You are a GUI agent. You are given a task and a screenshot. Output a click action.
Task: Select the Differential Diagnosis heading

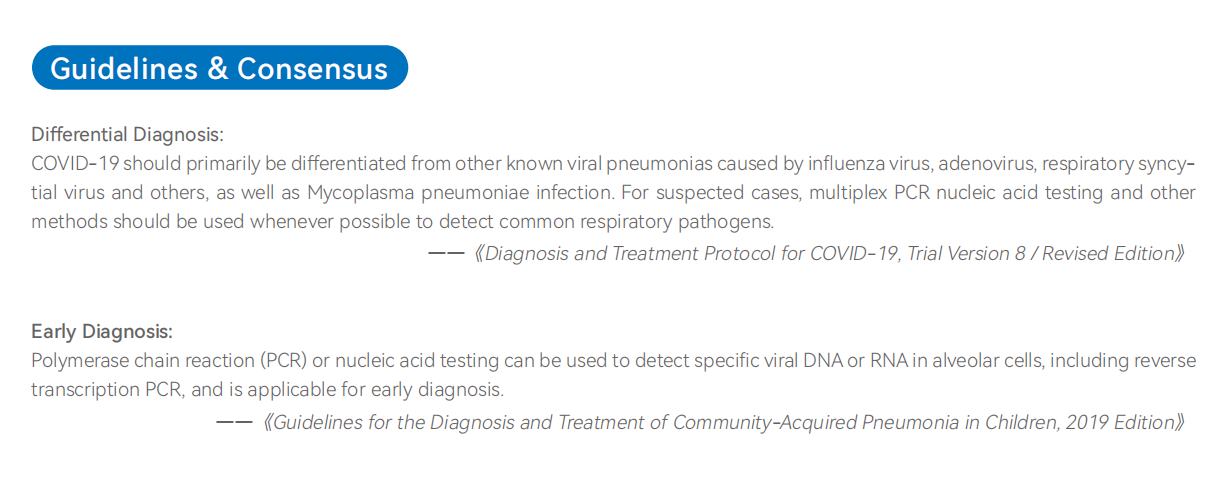[x=128, y=134]
